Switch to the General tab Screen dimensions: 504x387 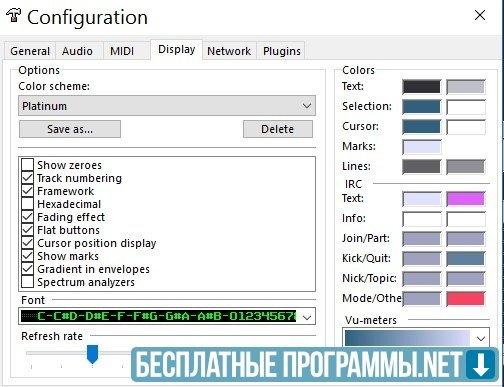[30, 51]
